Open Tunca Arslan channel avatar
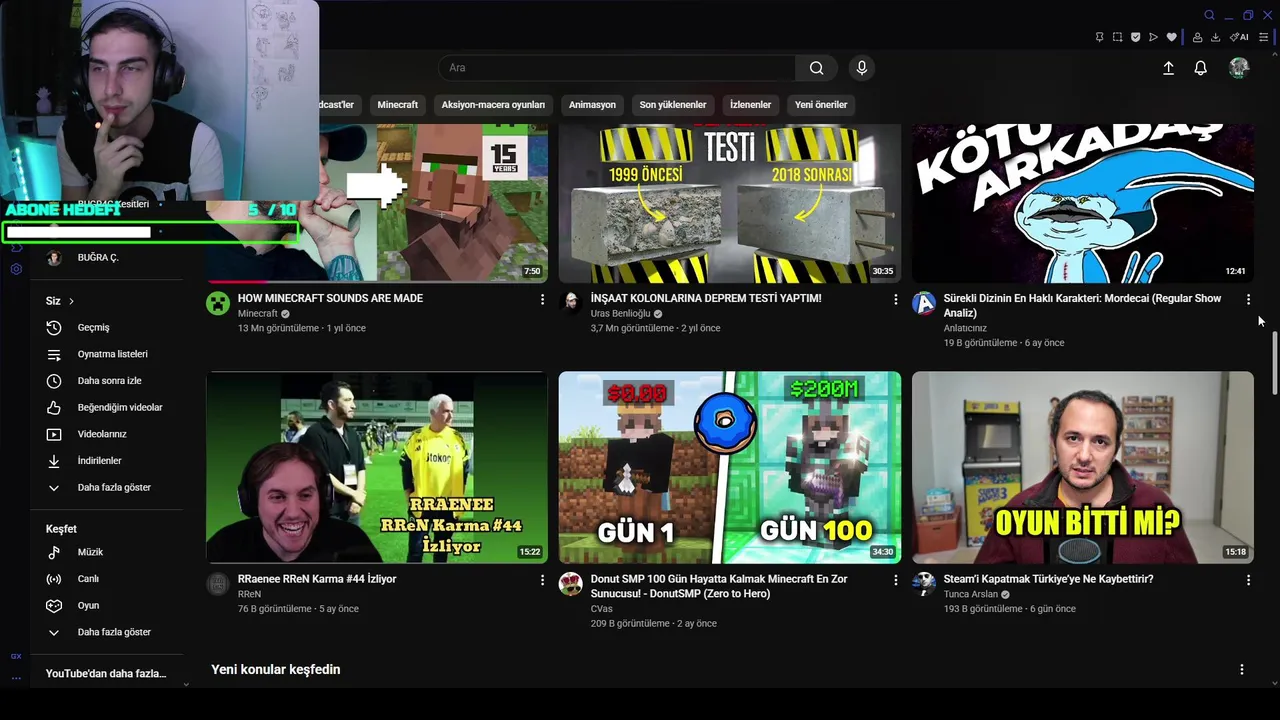1280x720 pixels. [x=924, y=584]
